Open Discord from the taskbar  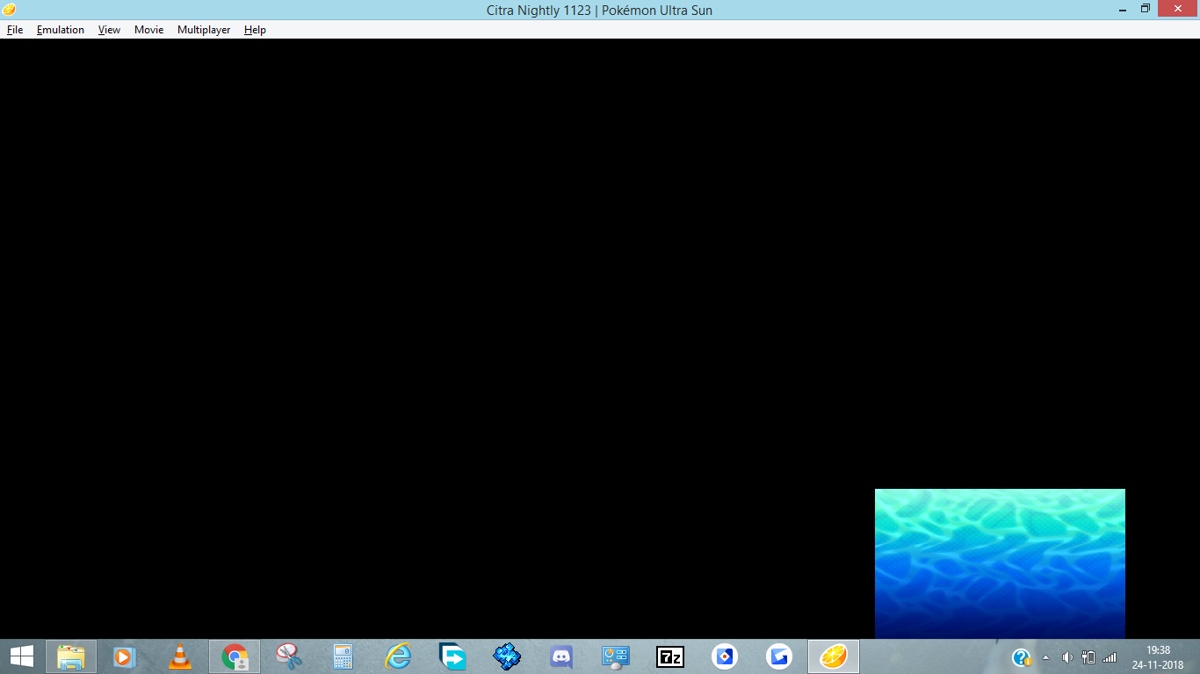[561, 657]
